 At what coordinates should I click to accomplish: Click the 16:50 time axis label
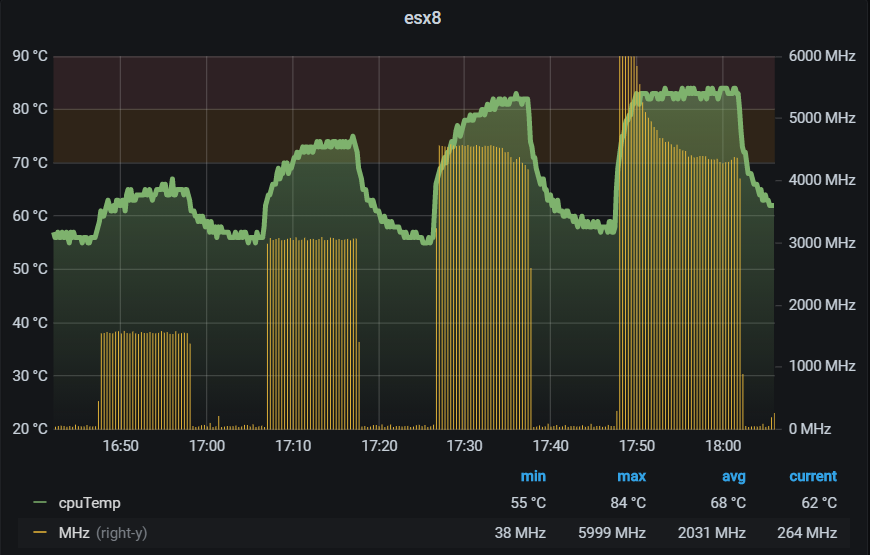coord(120,446)
